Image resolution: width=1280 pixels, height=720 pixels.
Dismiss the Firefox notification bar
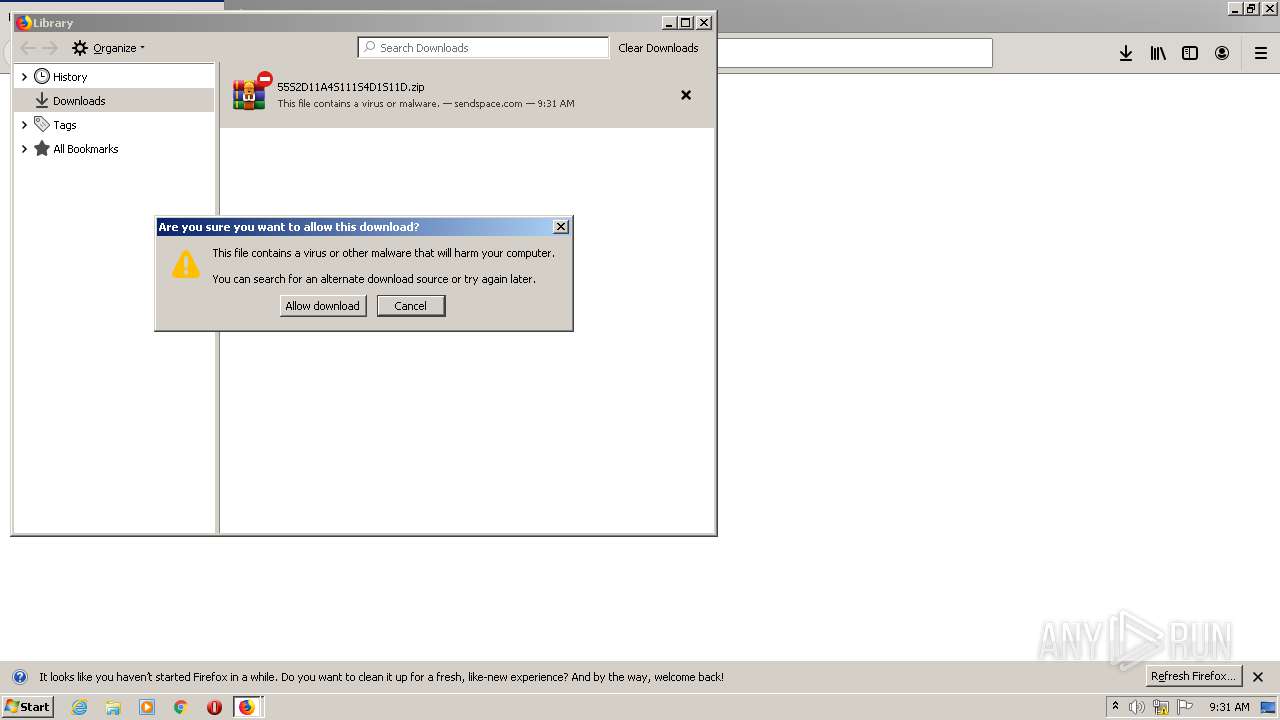coord(1258,677)
